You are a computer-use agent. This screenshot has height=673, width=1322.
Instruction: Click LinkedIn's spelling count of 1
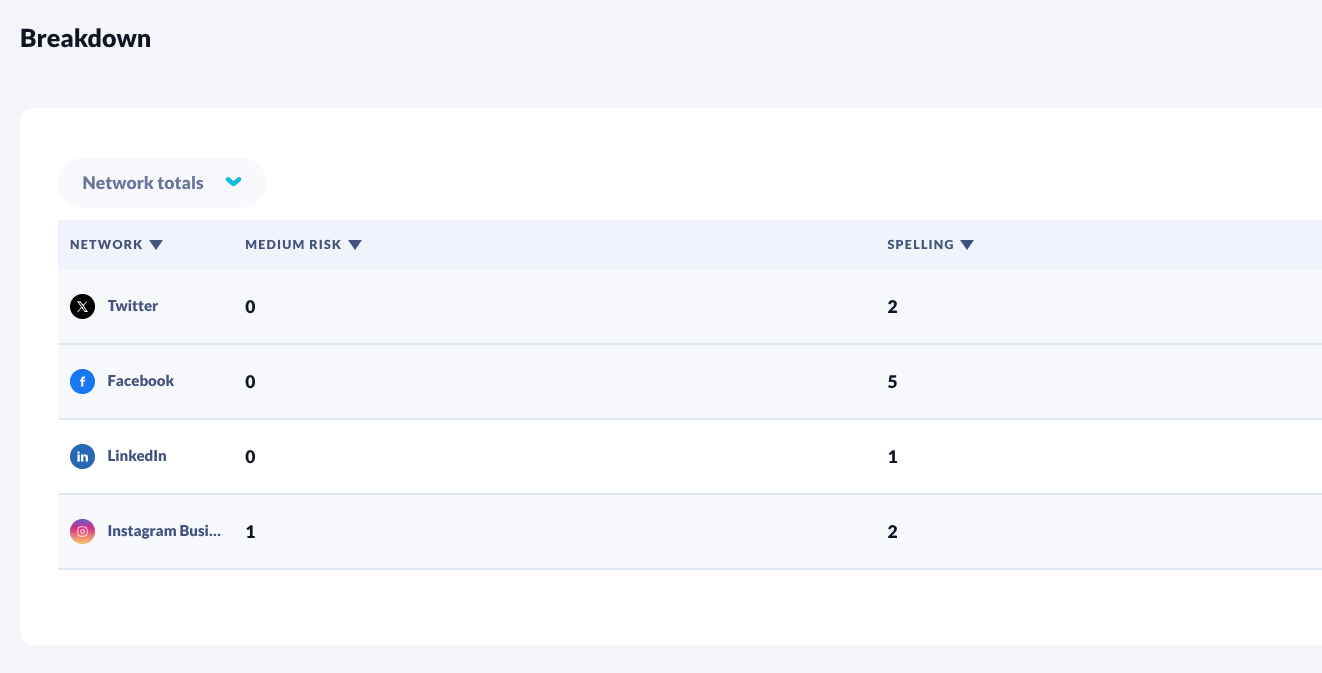click(x=892, y=457)
